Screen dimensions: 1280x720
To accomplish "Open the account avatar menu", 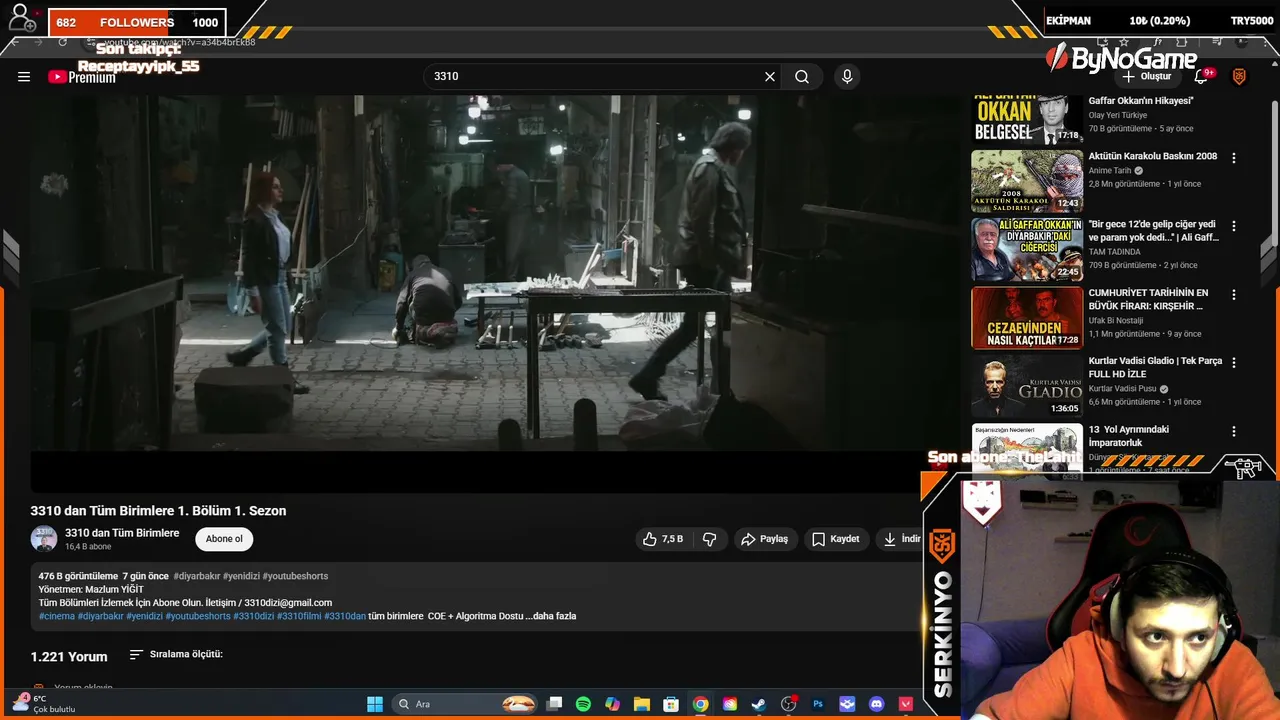I will (1239, 77).
